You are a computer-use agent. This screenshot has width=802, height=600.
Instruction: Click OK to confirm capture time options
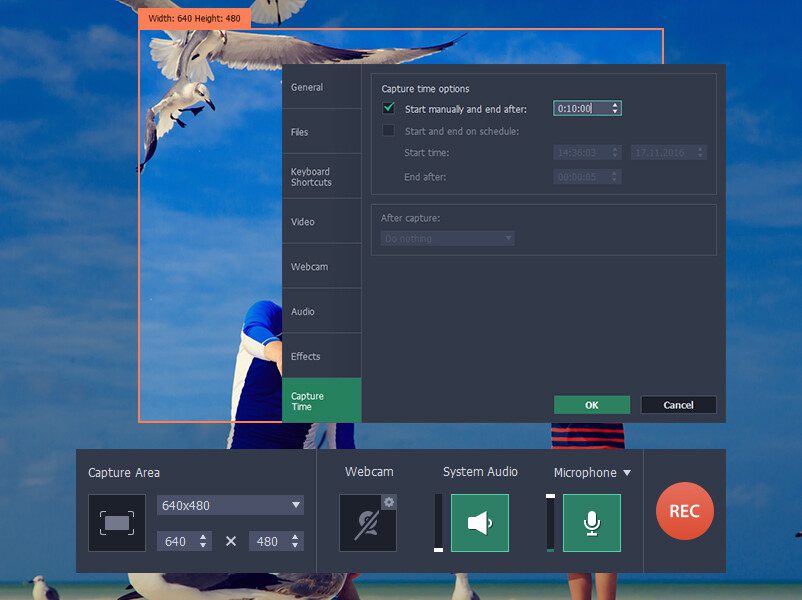[x=591, y=404]
